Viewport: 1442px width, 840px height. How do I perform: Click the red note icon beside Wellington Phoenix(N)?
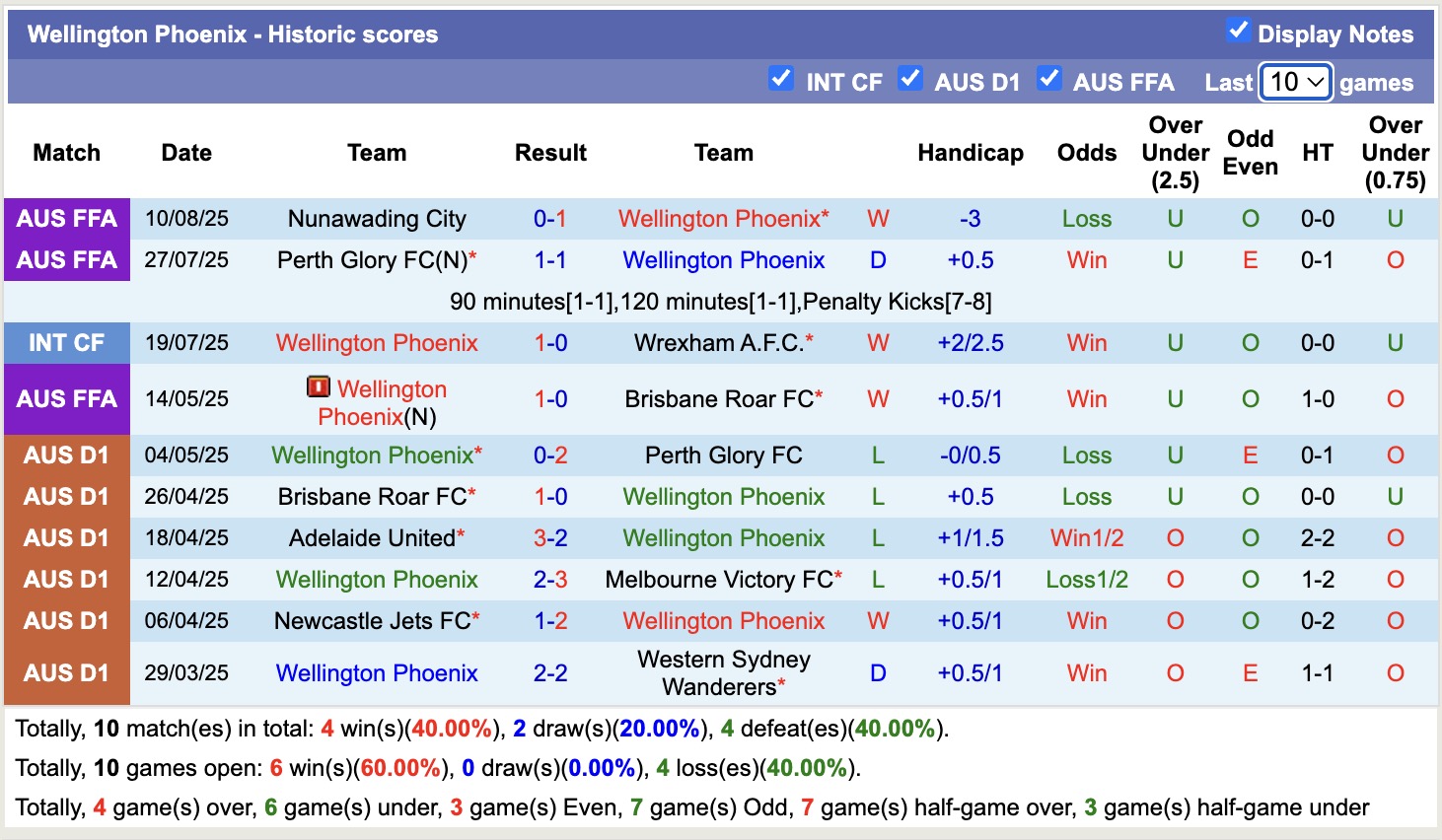[318, 386]
